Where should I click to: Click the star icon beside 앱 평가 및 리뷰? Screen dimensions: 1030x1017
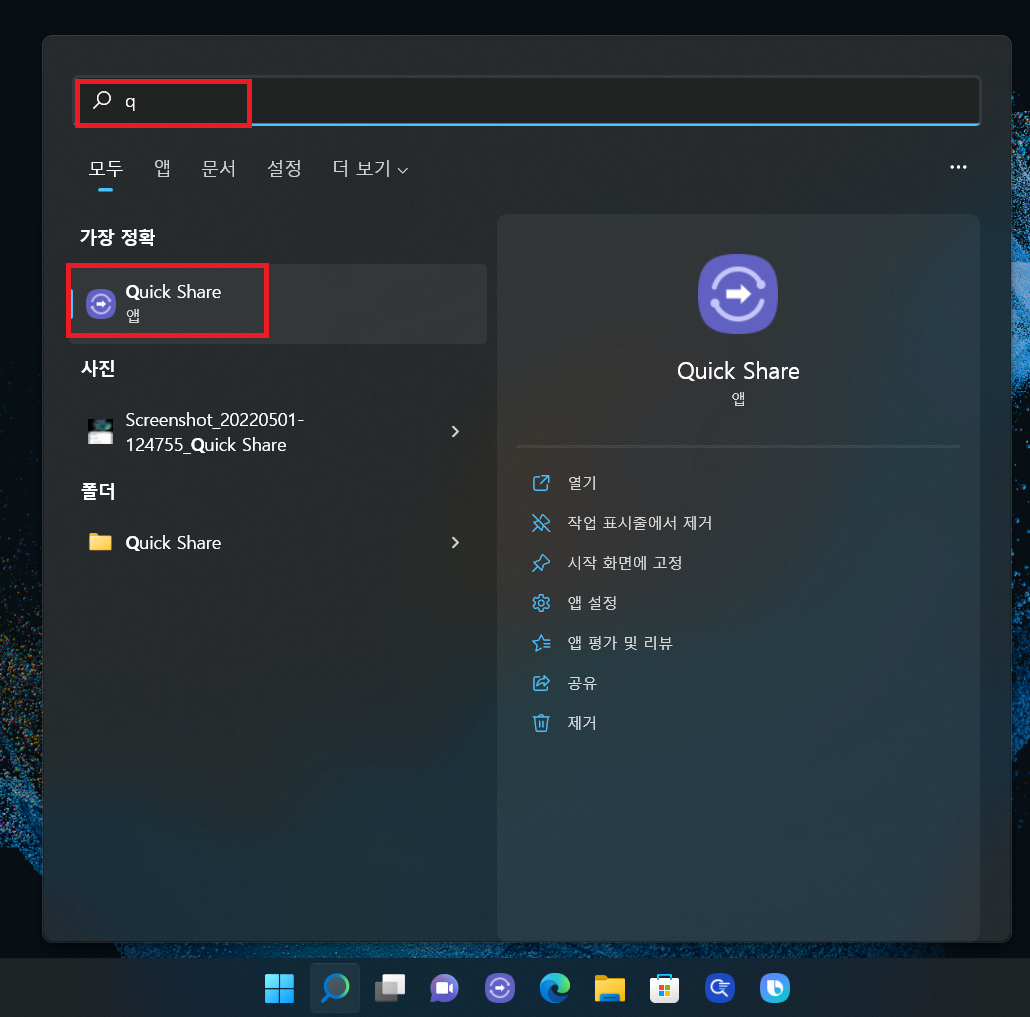coord(541,643)
